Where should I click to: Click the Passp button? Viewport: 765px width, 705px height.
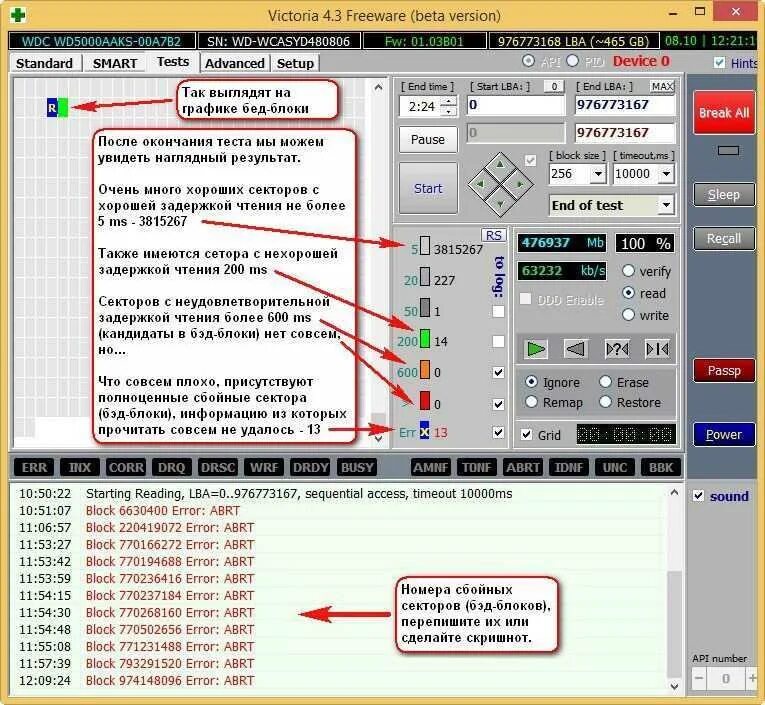724,371
